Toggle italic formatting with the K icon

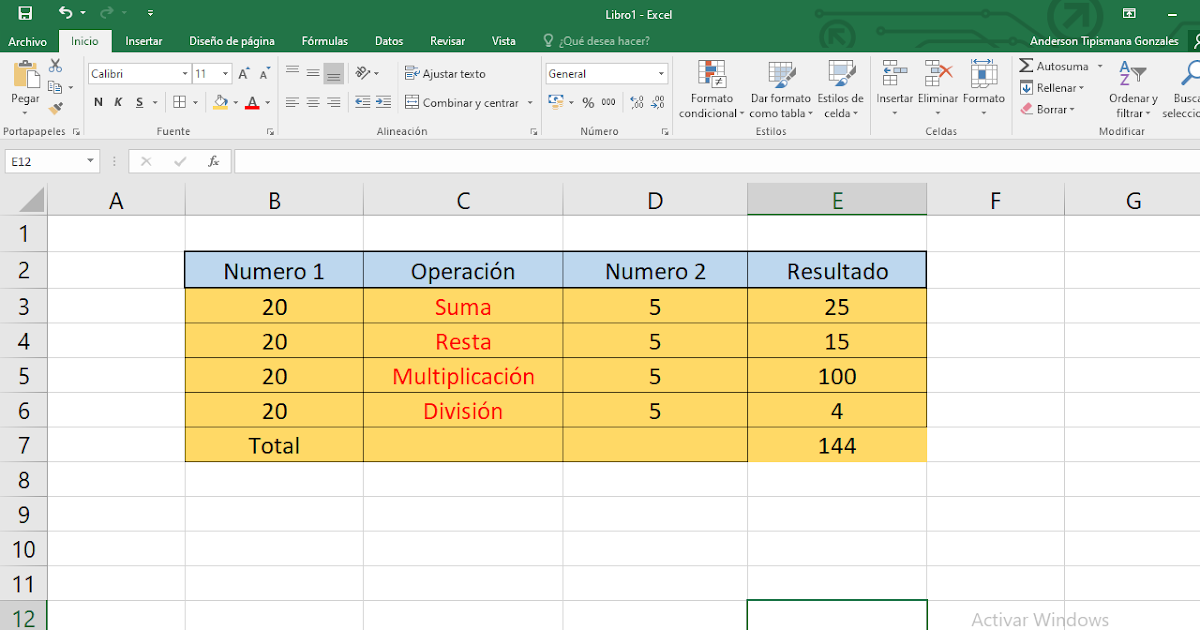tap(117, 102)
